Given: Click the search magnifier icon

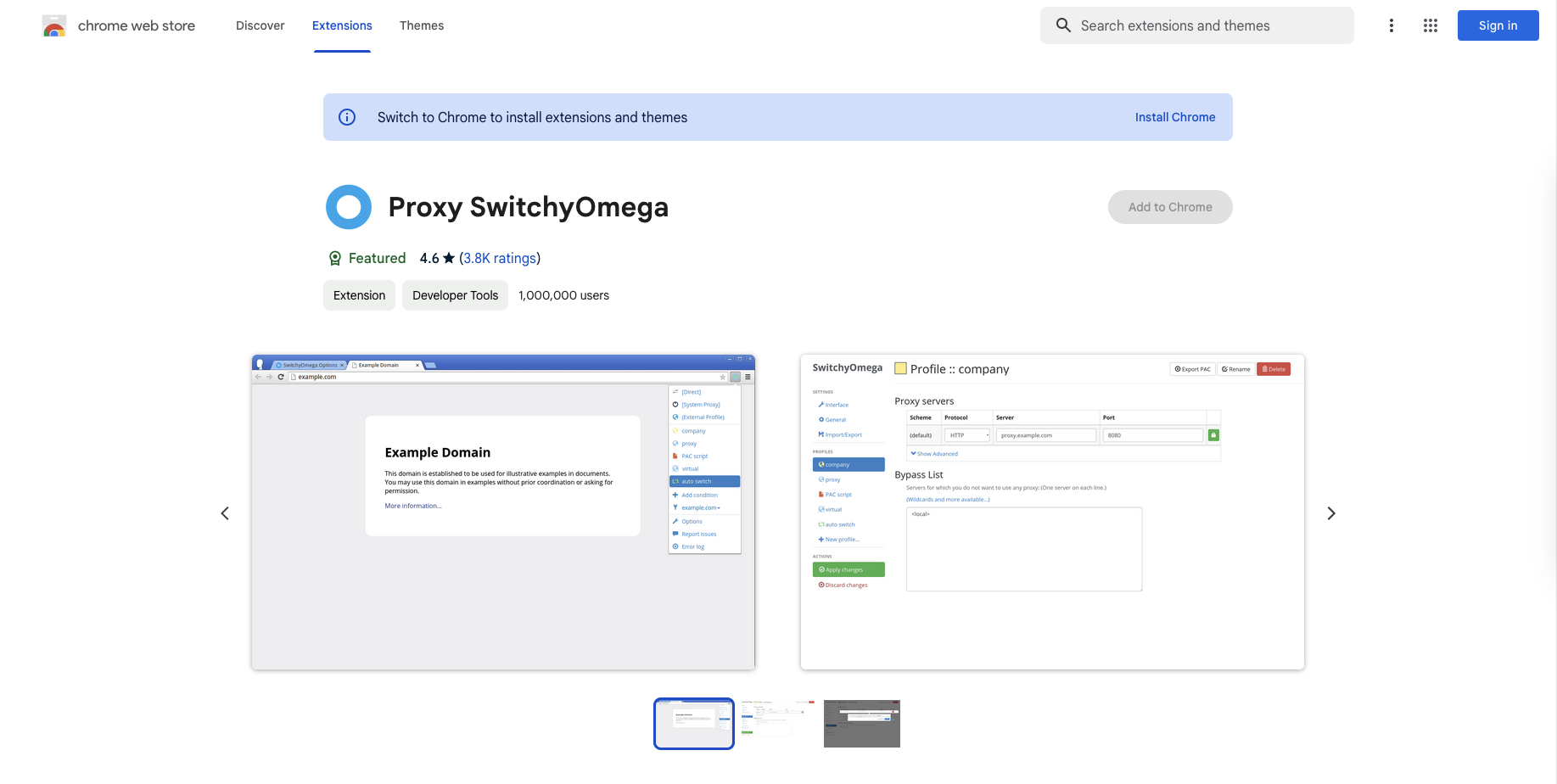Looking at the screenshot, I should (1063, 25).
